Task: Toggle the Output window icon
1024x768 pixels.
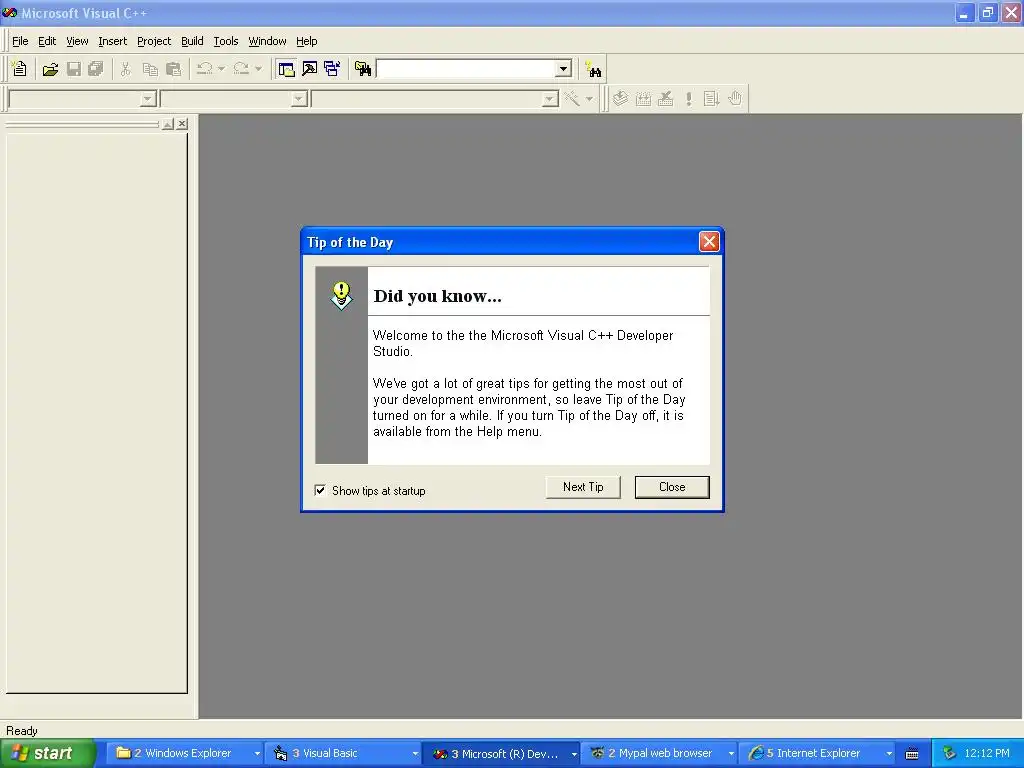Action: click(310, 69)
